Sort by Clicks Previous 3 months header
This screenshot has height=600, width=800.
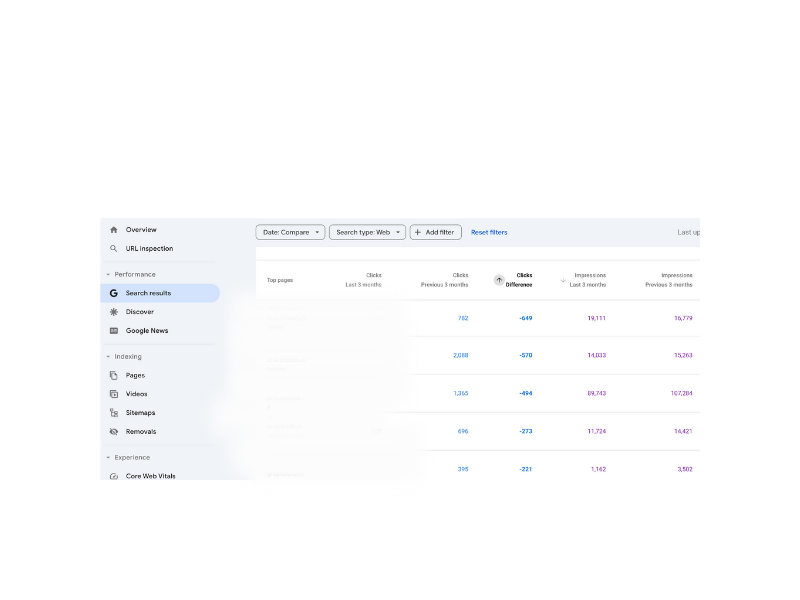click(444, 280)
